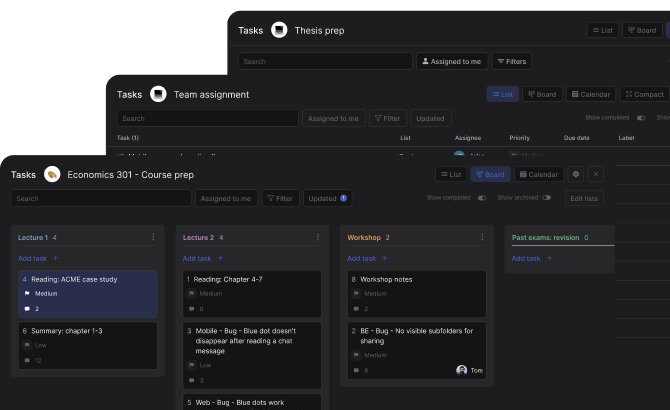Open Lecture 2 list three-dot menu

(x=318, y=237)
